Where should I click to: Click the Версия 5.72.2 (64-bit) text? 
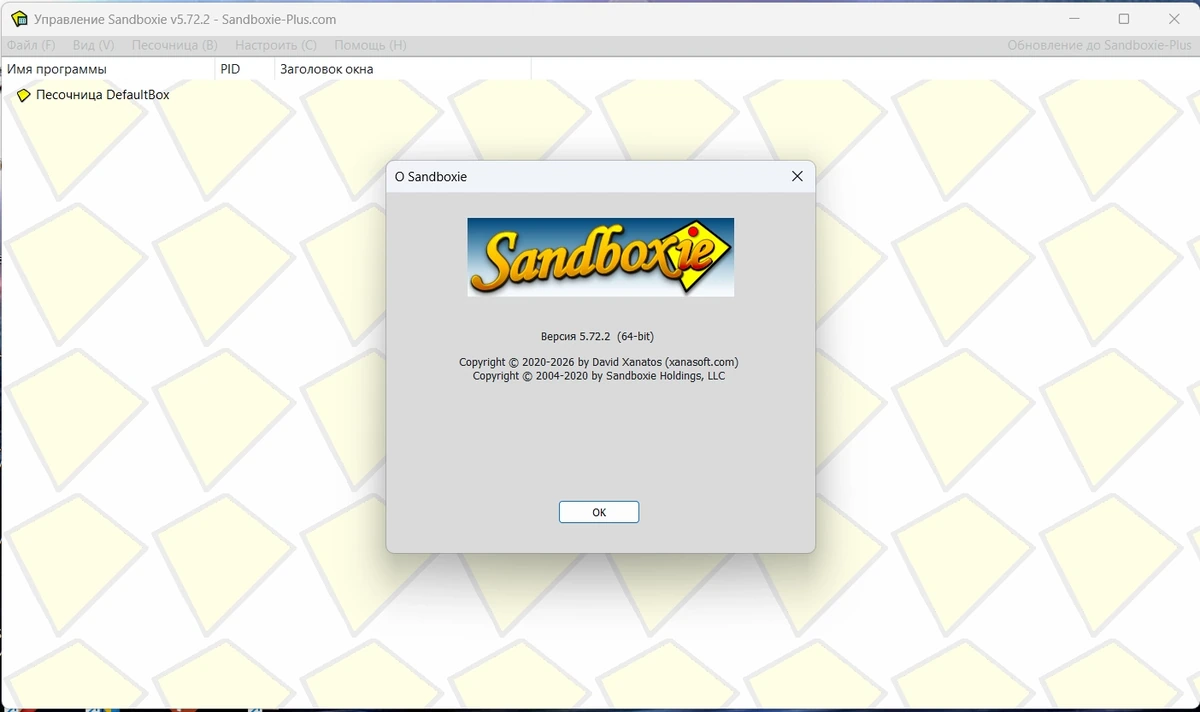[x=597, y=336]
